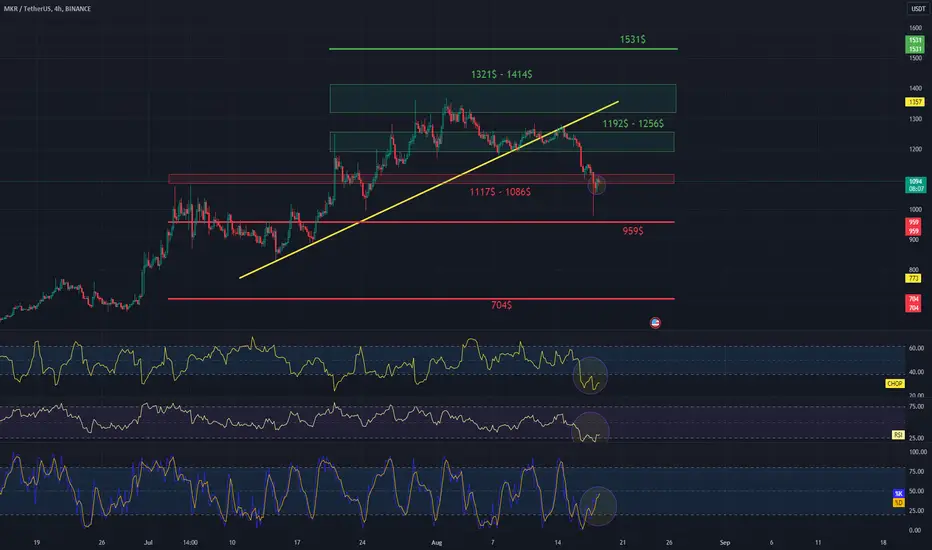Select the circle on the CHOP line
This screenshot has height=550, width=932.
click(x=590, y=375)
